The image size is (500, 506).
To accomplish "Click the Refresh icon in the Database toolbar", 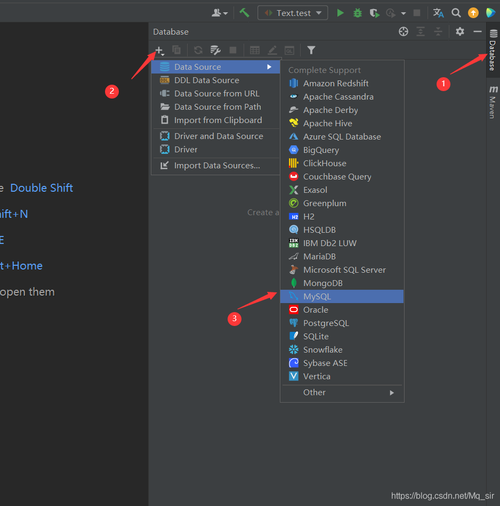I will 198,50.
